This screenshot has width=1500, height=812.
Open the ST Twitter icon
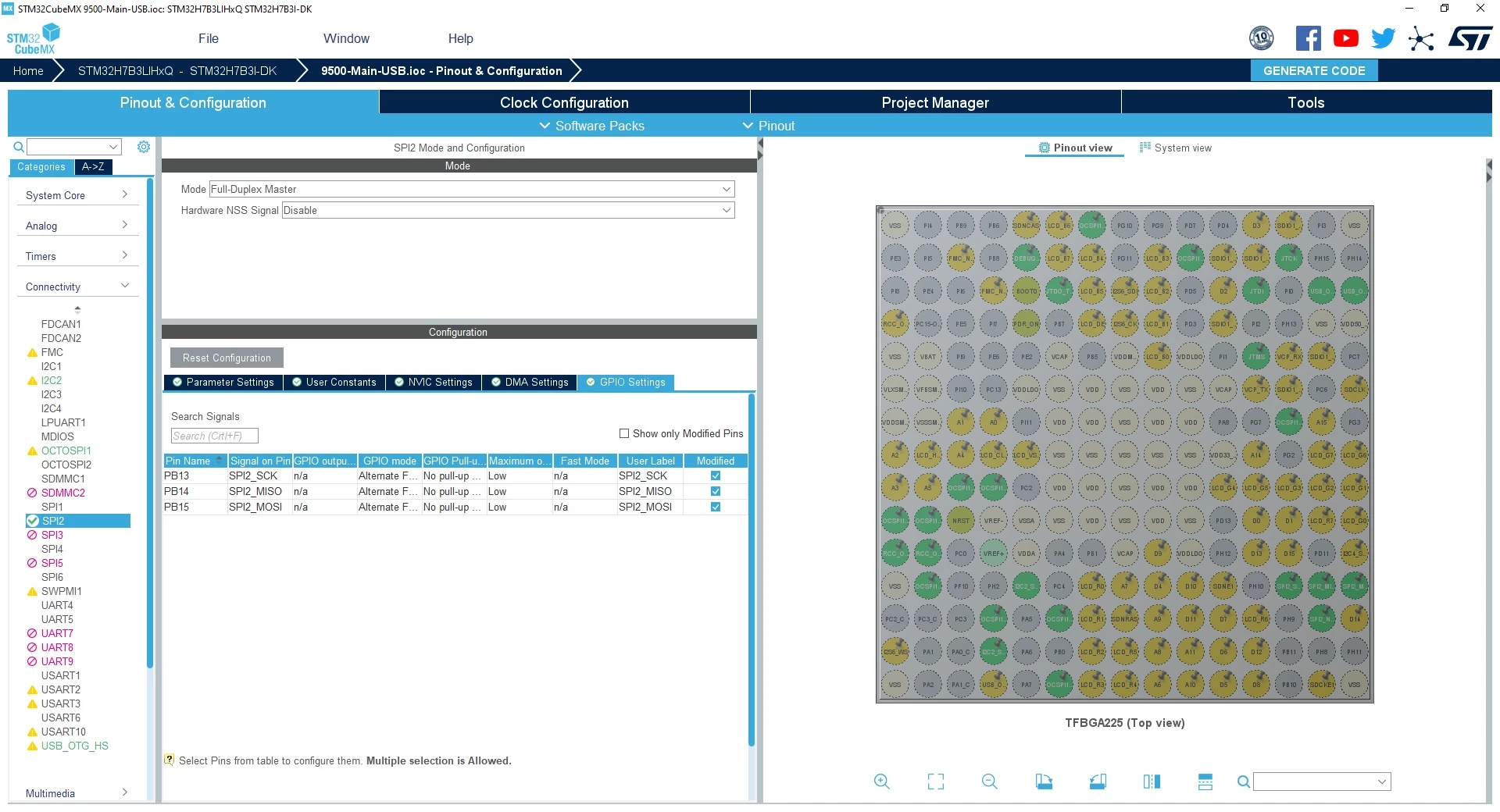[1384, 38]
